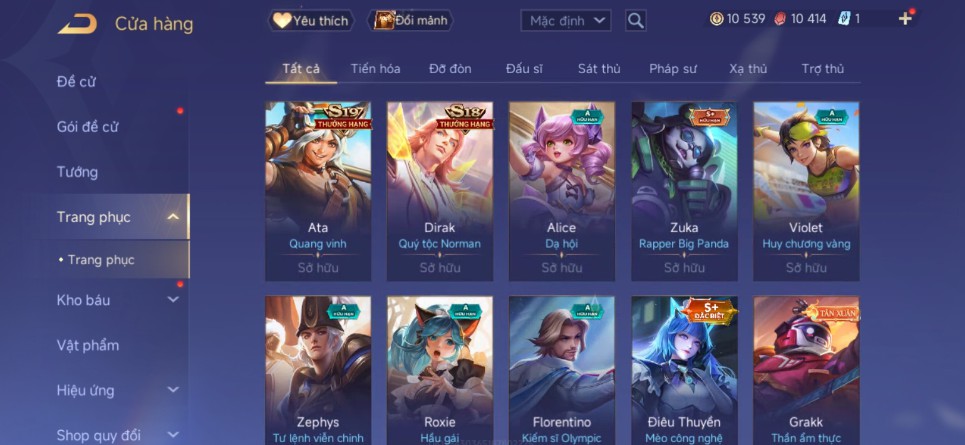Tap the gold coin currency icon
965x445 pixels.
click(x=716, y=19)
